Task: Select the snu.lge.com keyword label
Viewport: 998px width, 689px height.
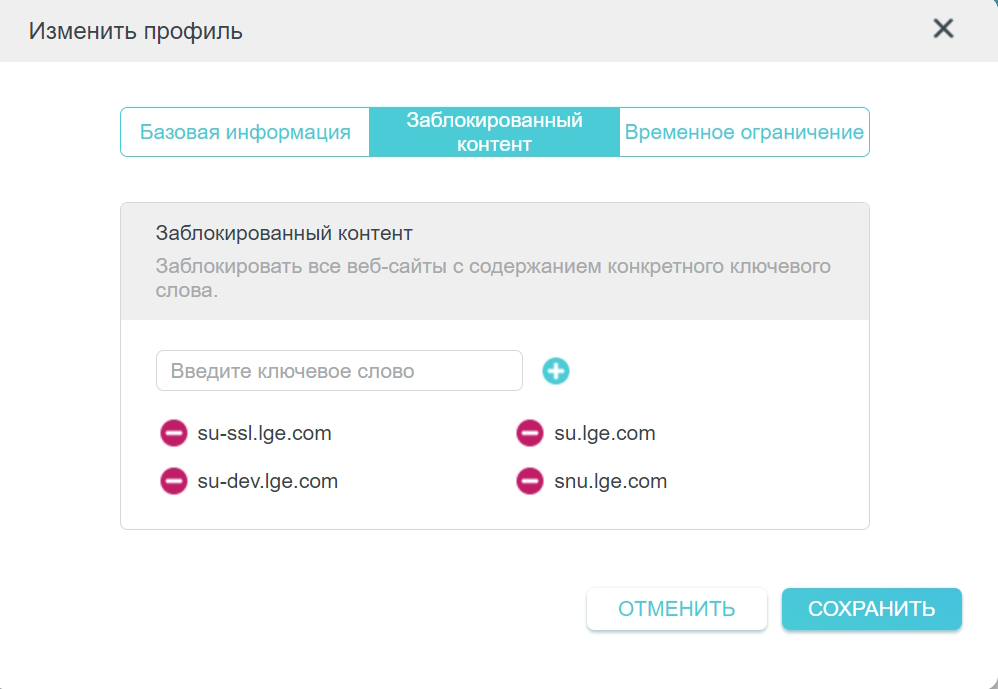Action: pos(610,481)
